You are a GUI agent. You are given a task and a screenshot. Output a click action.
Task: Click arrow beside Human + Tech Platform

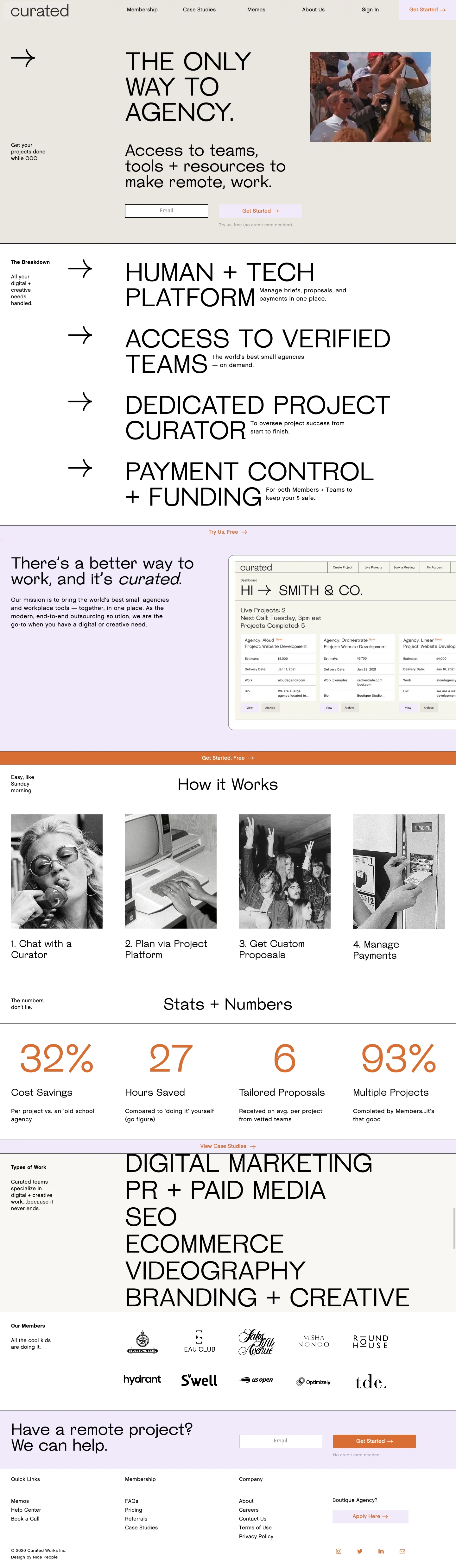coord(80,268)
